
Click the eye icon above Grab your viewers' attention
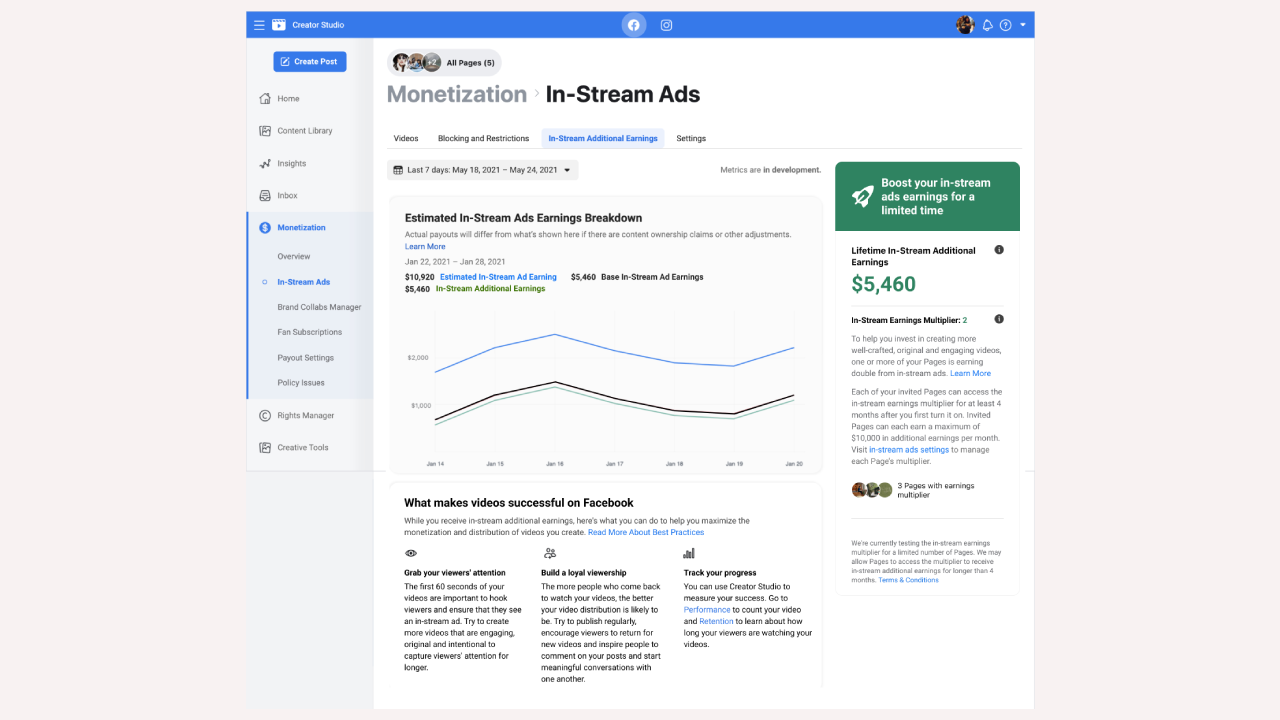(410, 553)
